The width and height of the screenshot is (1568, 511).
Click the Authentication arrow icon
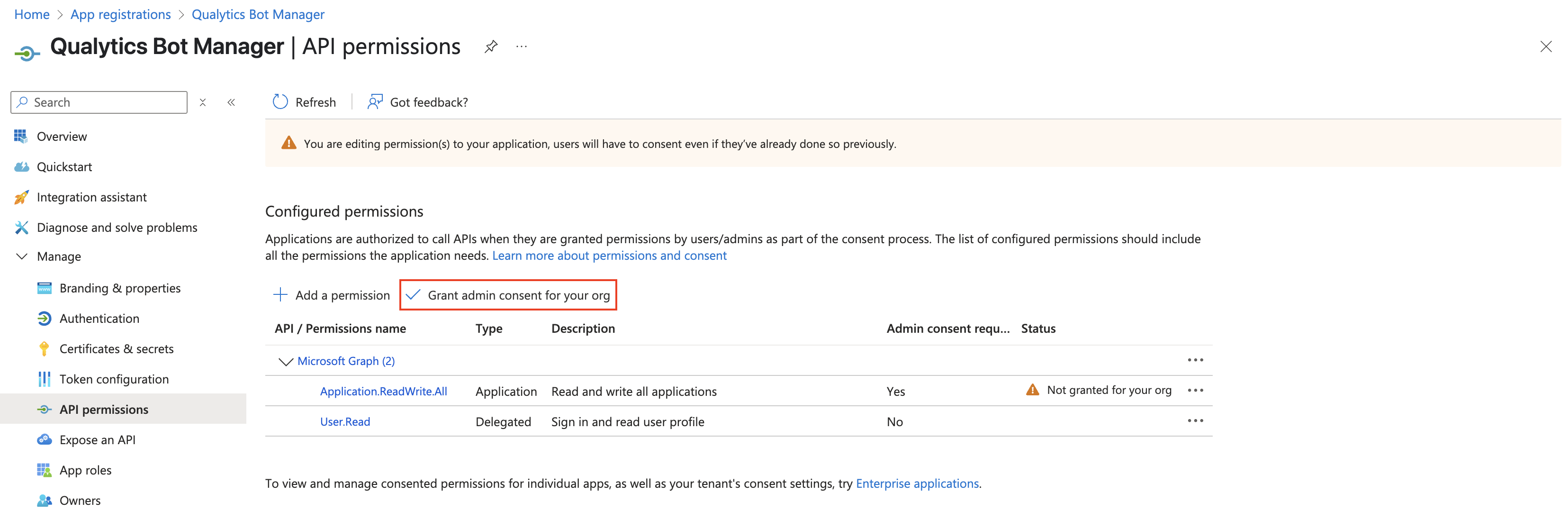pos(45,318)
